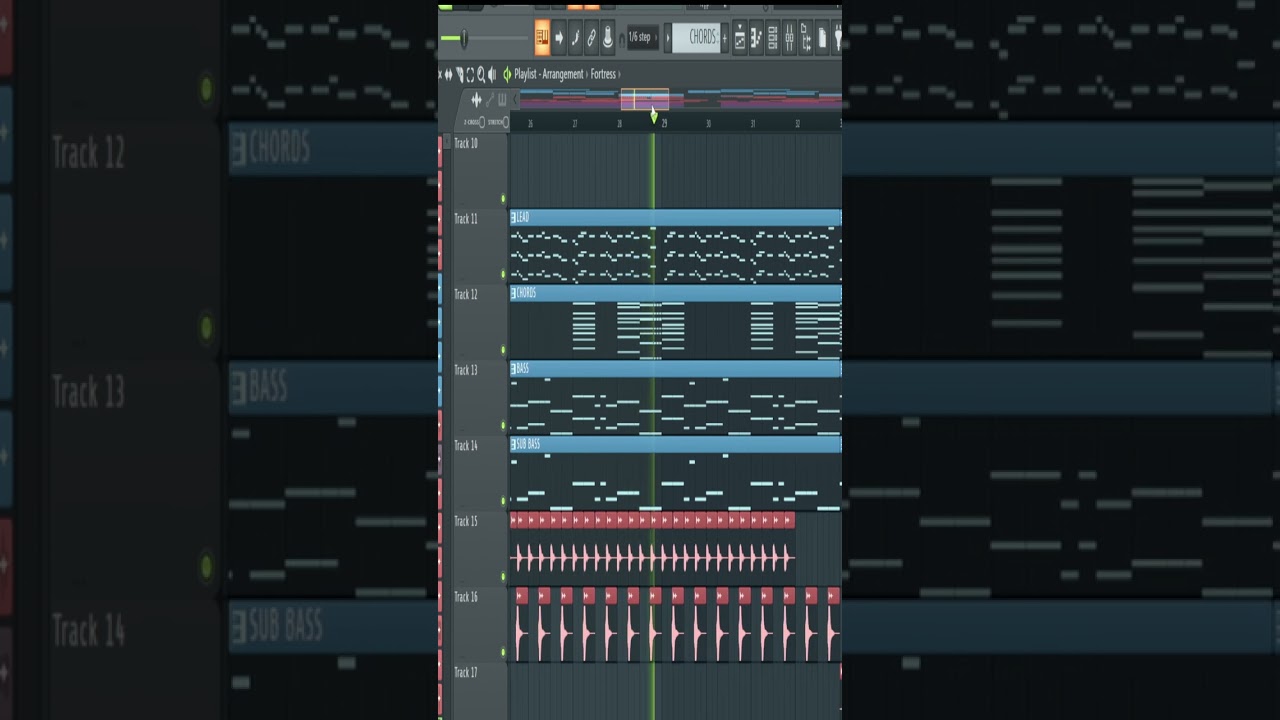Screen dimensions: 1280x720
Task: Collapse the track header chevron
Action: click(x=515, y=100)
